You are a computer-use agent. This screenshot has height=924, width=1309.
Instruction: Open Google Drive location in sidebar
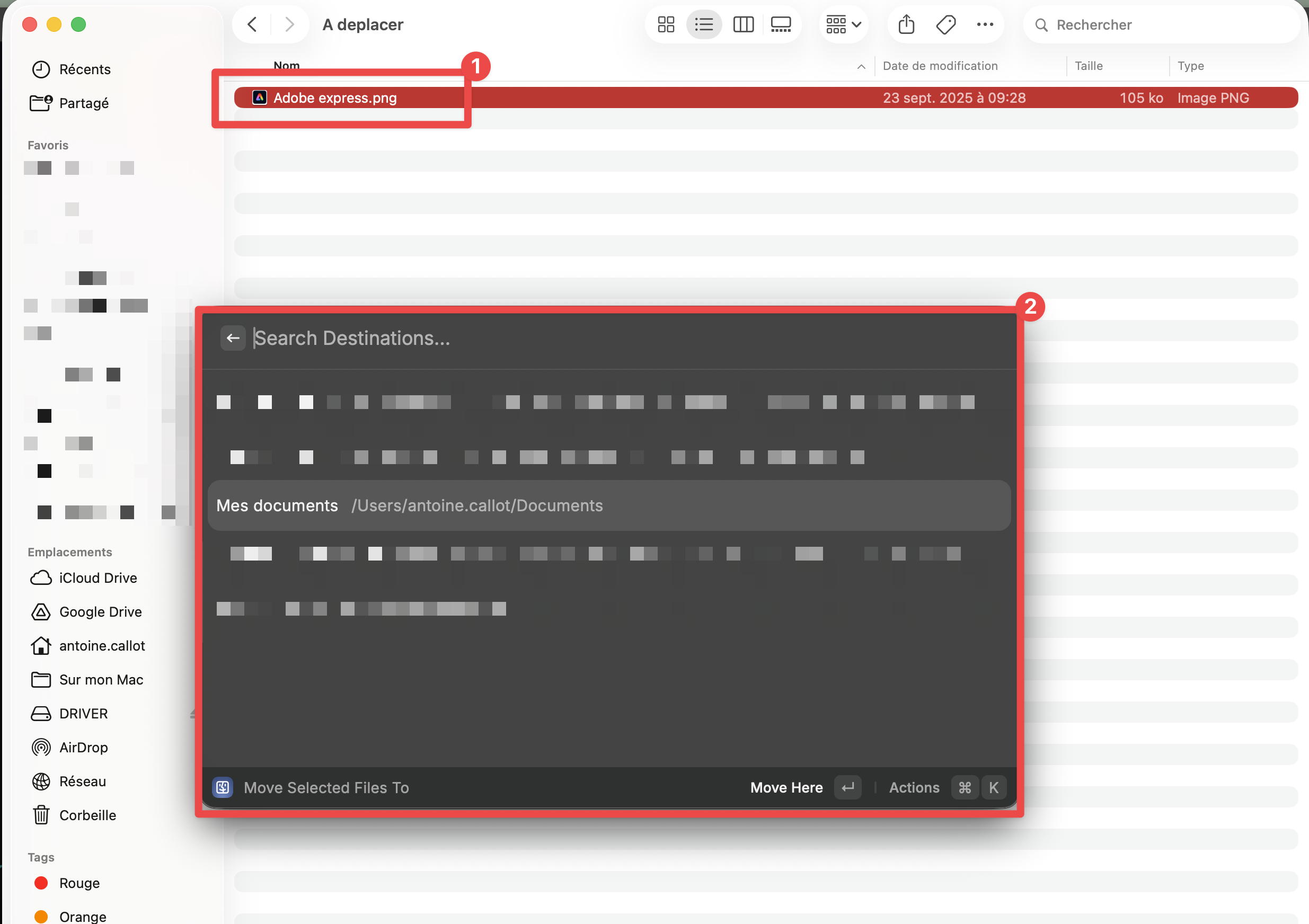point(100,611)
